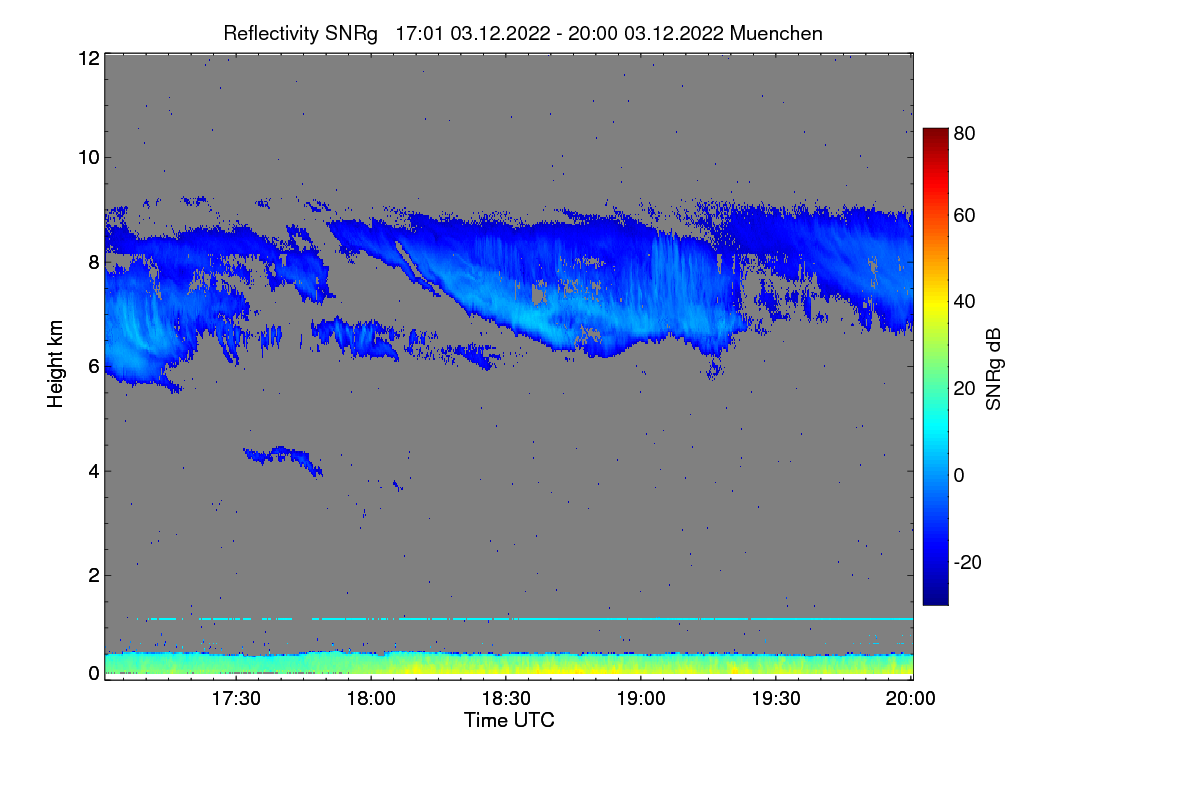
Task: Click the height tick label 2
Action: pos(94,575)
